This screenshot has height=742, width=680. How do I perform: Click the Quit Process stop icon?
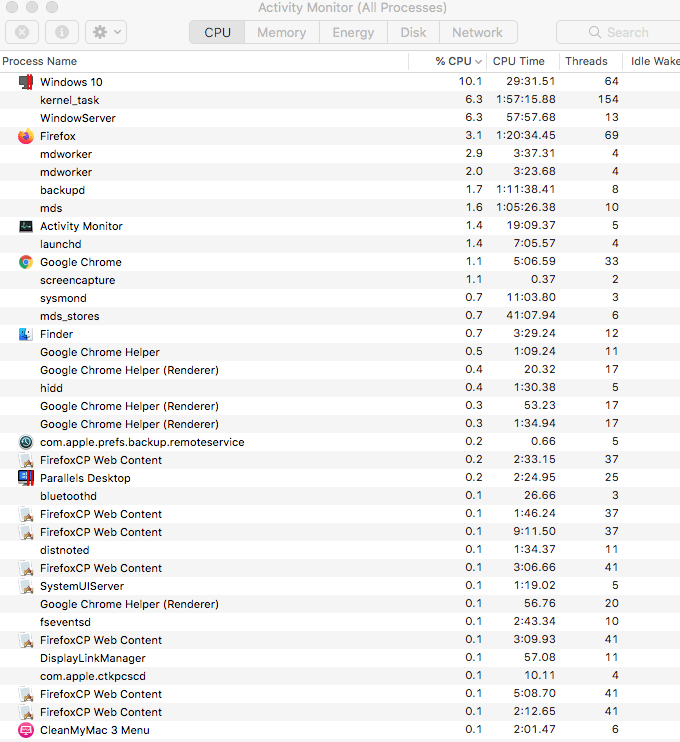point(22,32)
